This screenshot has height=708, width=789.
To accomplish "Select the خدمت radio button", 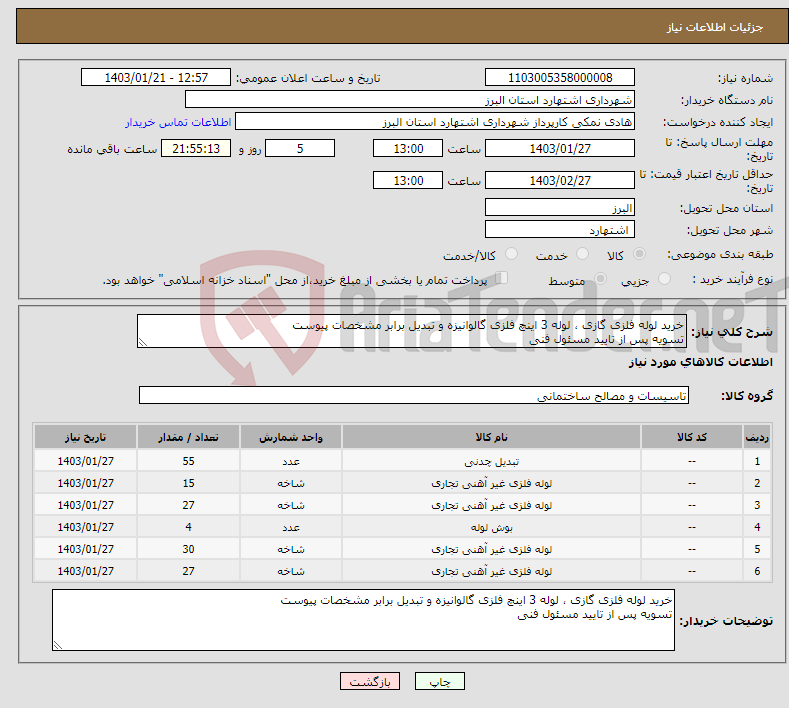I will [x=582, y=254].
